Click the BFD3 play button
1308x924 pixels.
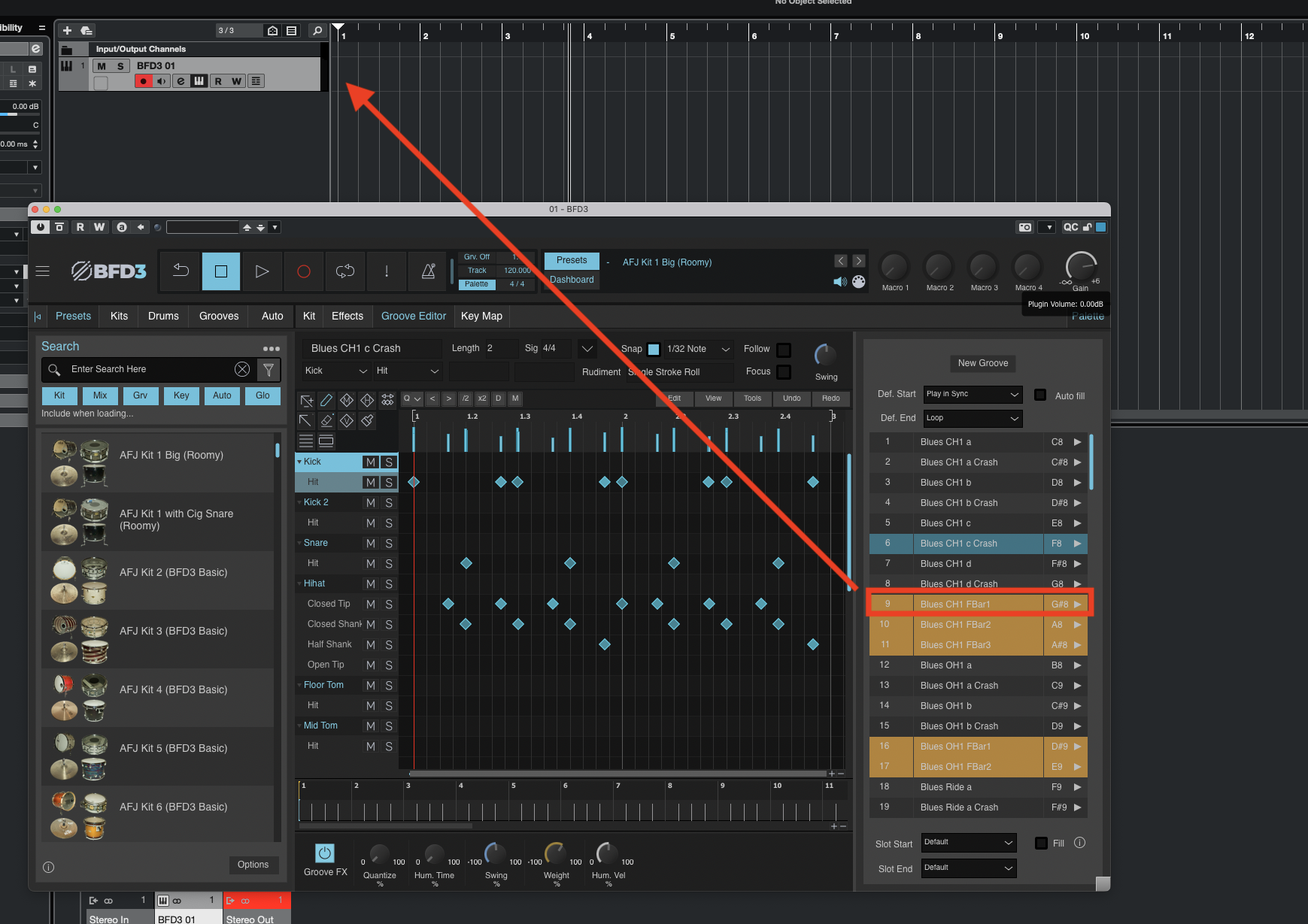(262, 271)
